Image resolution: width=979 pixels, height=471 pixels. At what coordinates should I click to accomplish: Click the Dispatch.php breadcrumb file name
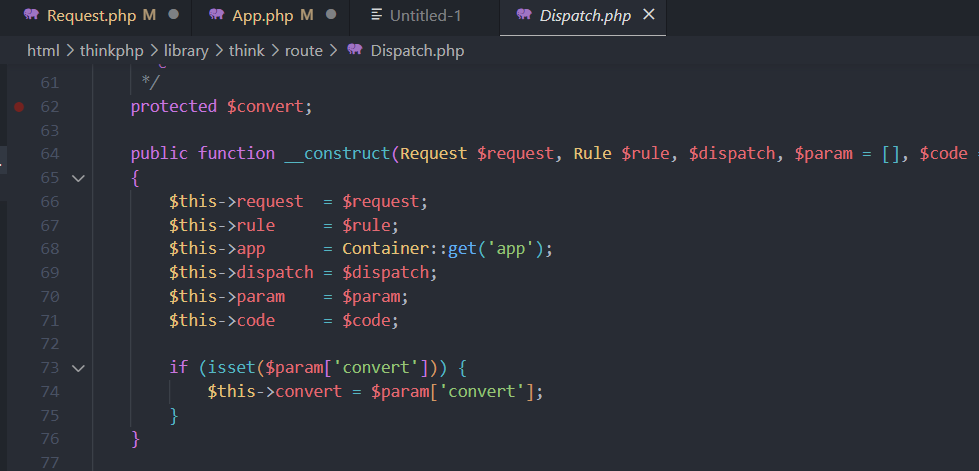417,50
